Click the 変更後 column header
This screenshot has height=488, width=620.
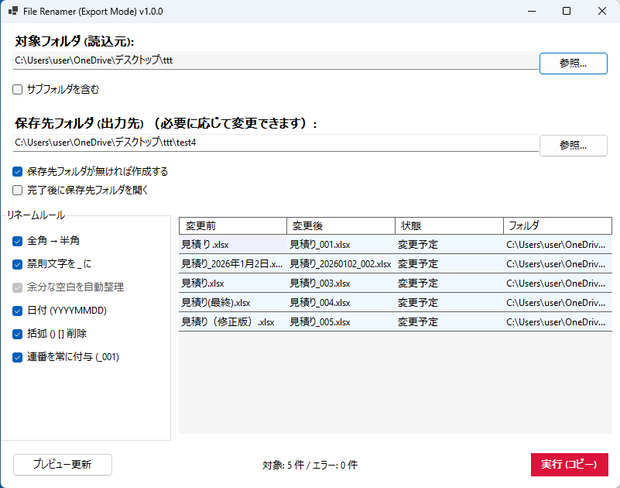[x=341, y=226]
